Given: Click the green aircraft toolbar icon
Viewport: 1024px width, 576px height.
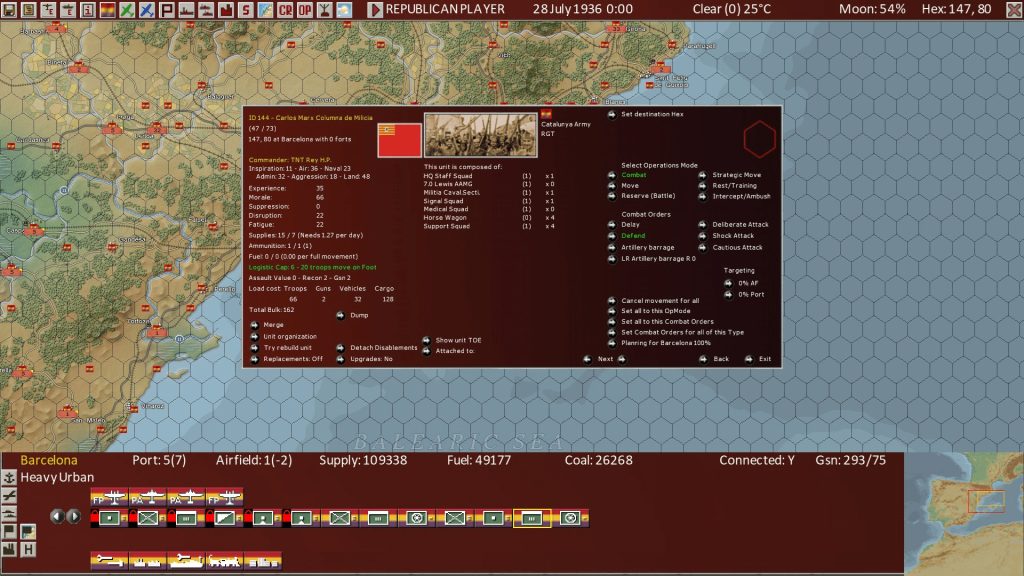Looking at the screenshot, I should point(127,10).
